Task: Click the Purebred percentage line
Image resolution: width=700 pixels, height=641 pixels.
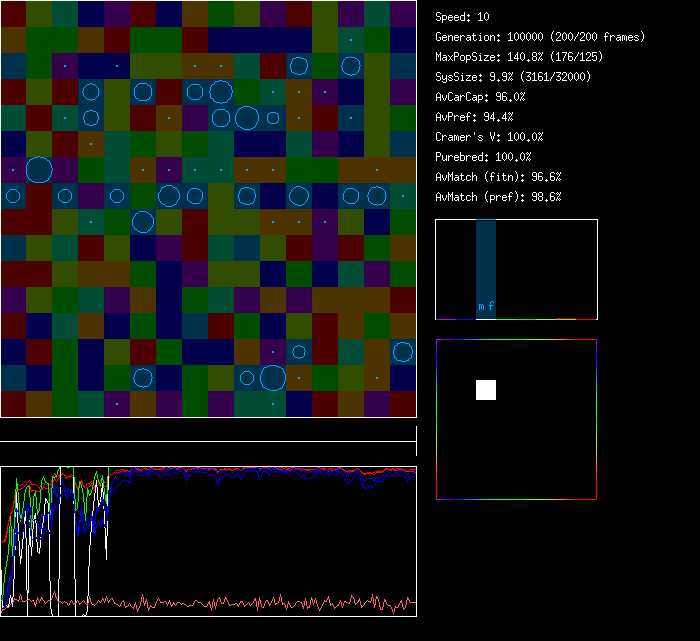Action: [484, 157]
